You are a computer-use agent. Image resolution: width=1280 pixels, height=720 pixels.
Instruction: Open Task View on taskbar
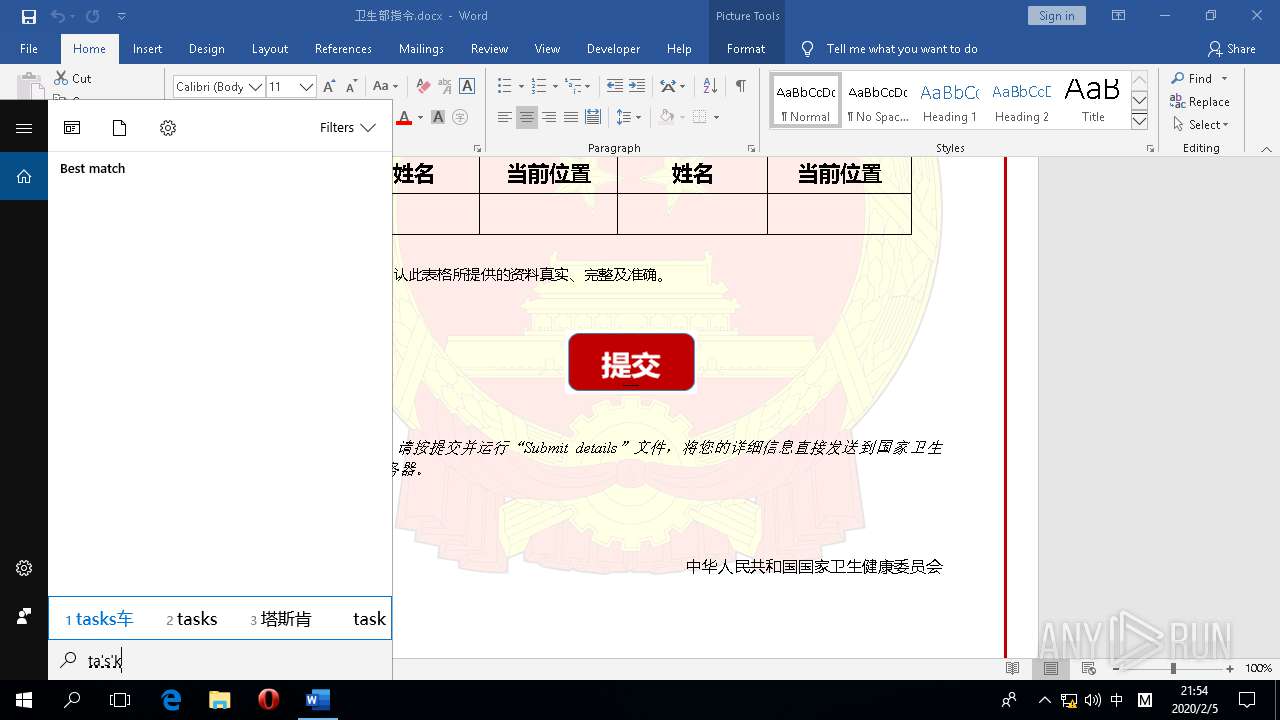120,700
